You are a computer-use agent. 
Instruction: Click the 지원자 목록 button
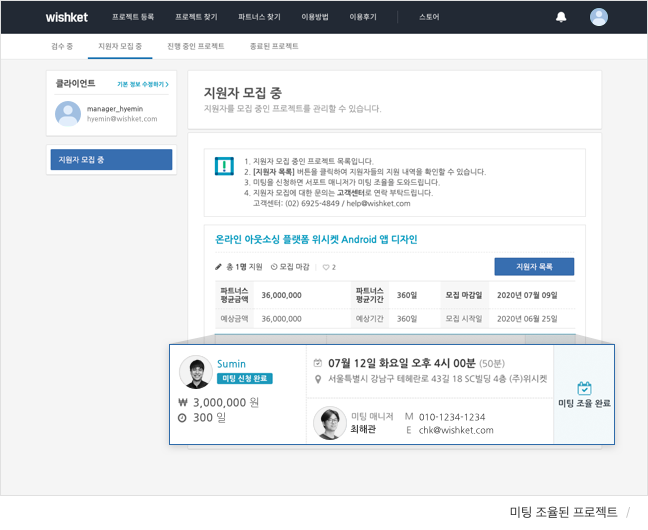534,267
